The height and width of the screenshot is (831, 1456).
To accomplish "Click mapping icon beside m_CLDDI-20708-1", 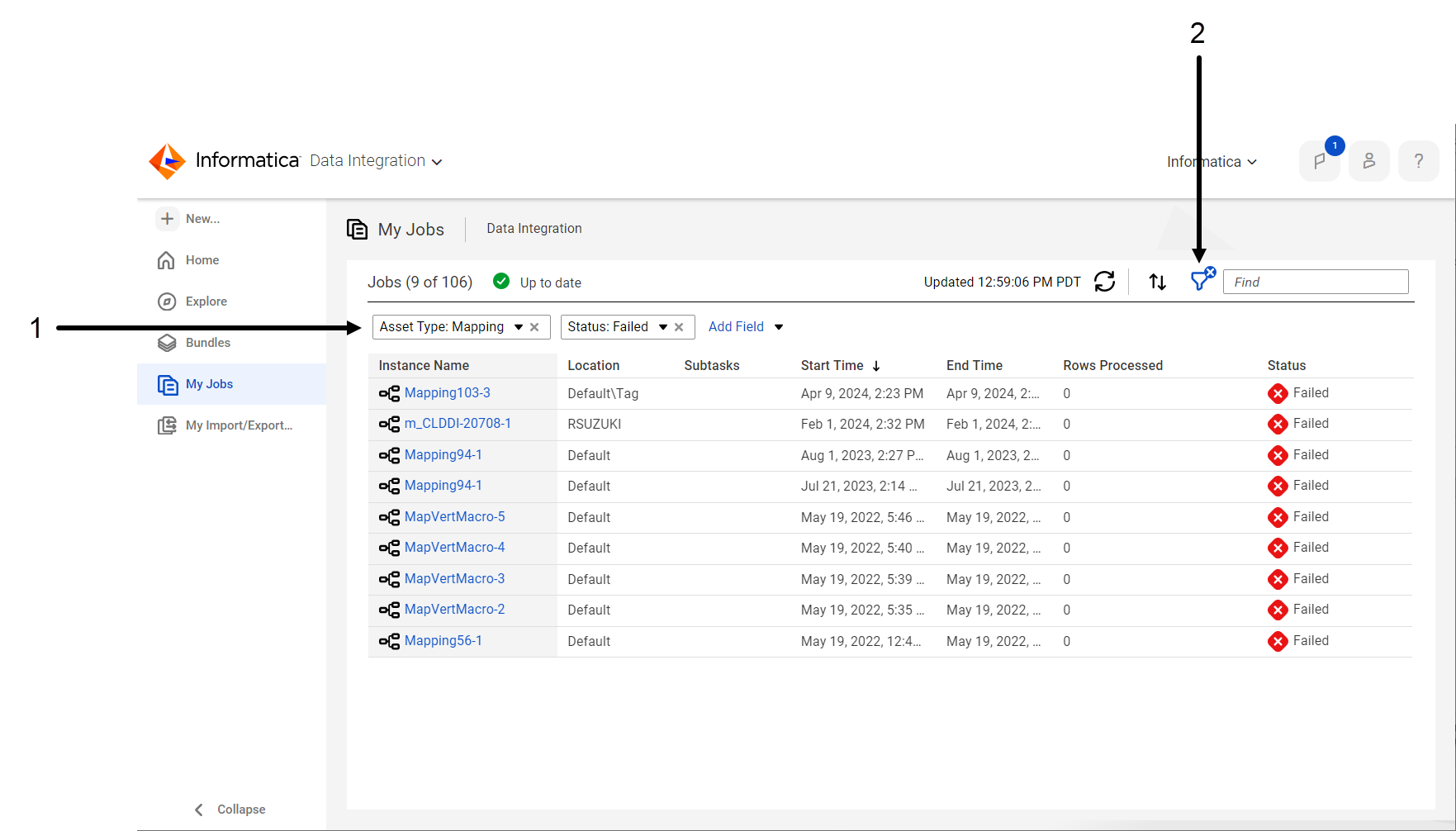I will pos(389,425).
